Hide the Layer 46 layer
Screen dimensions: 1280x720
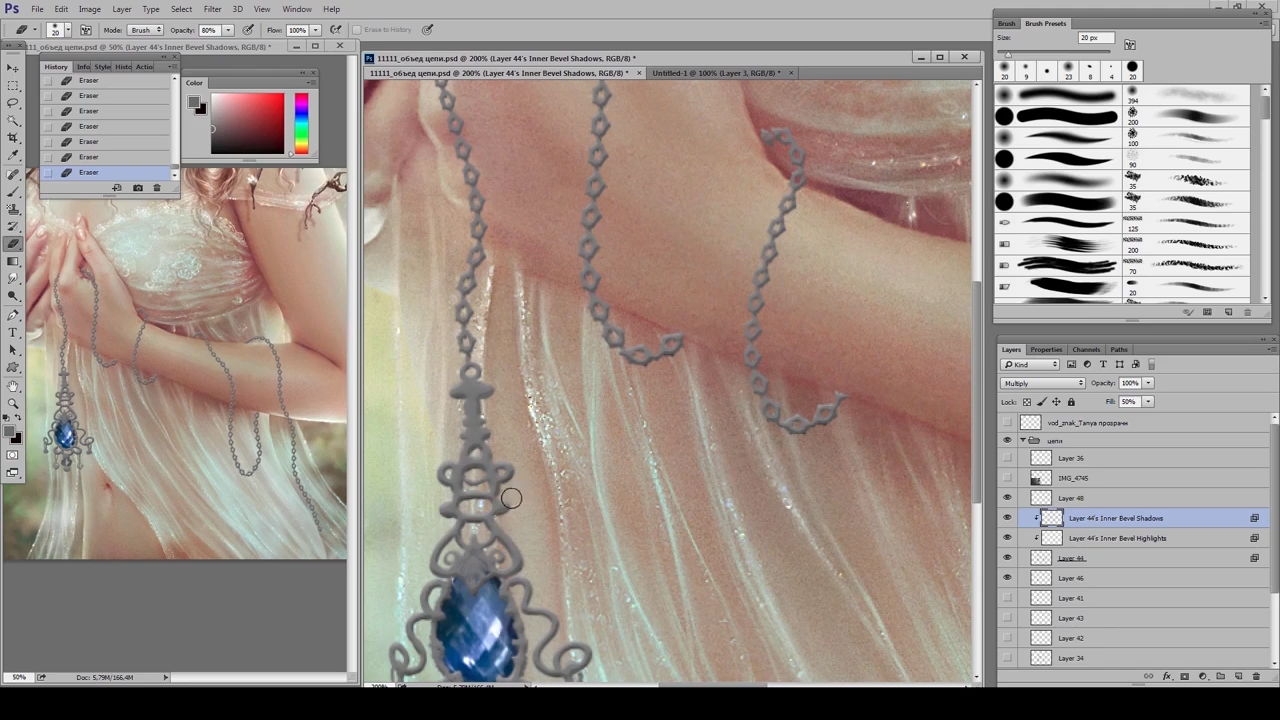[x=1007, y=578]
